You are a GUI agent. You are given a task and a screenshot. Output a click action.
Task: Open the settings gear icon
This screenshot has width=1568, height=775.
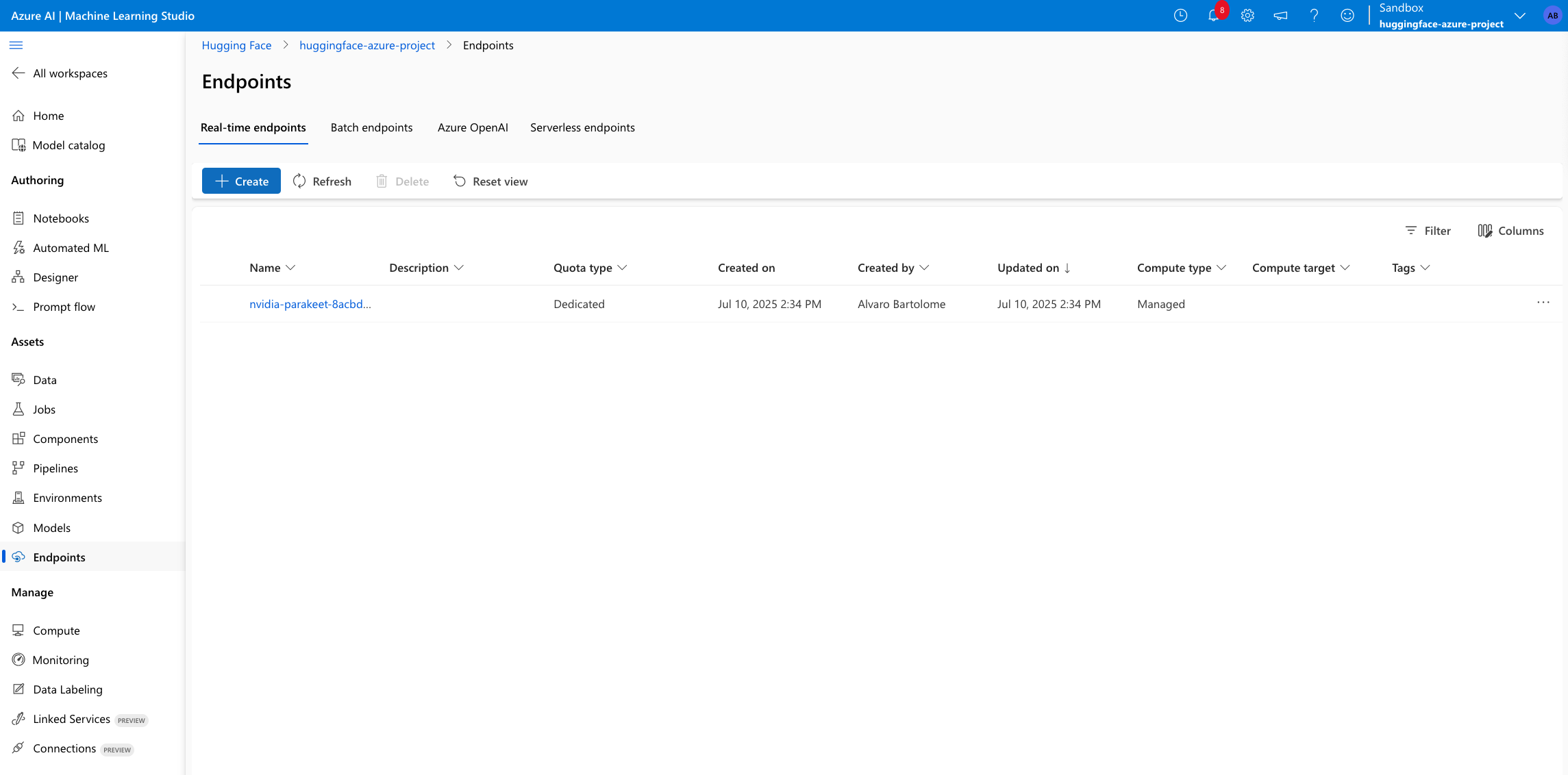click(1247, 16)
